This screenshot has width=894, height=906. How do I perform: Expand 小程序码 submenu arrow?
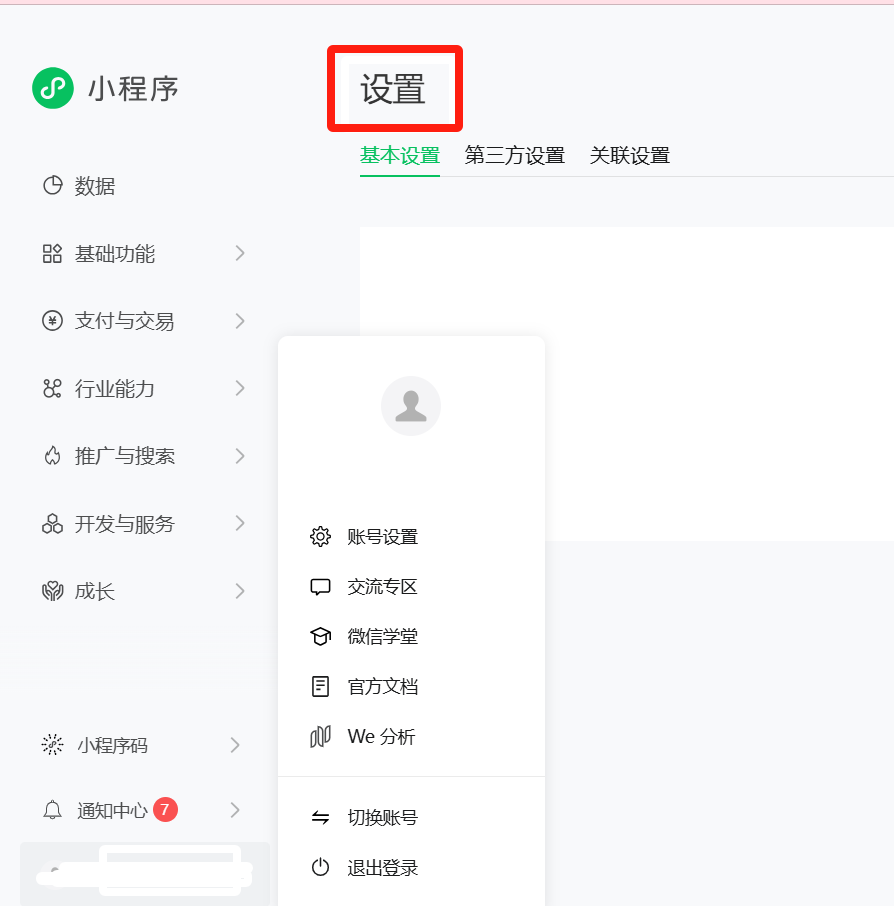[x=235, y=745]
